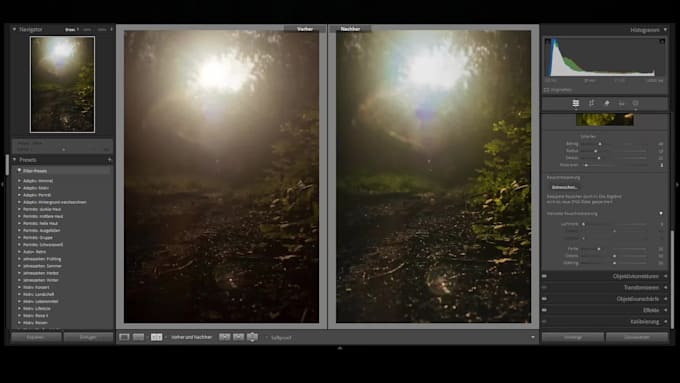
Task: Click the sharpening mask warning icon by Maskieren
Action: [661, 165]
